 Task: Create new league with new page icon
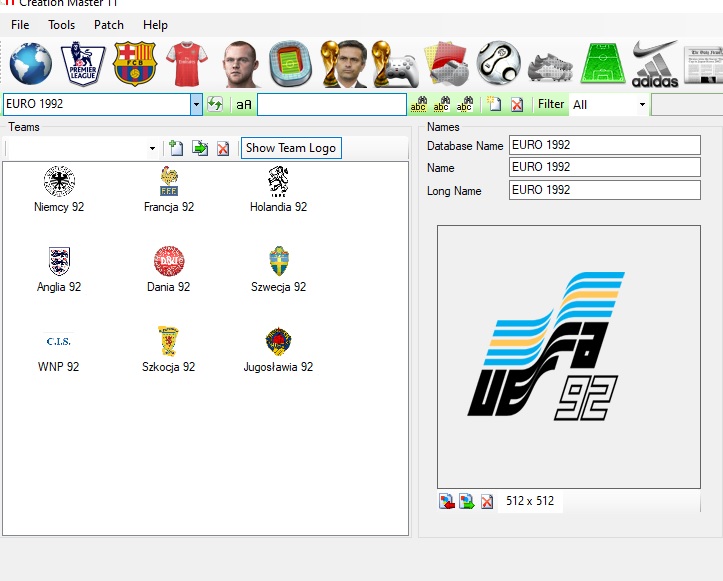[494, 104]
